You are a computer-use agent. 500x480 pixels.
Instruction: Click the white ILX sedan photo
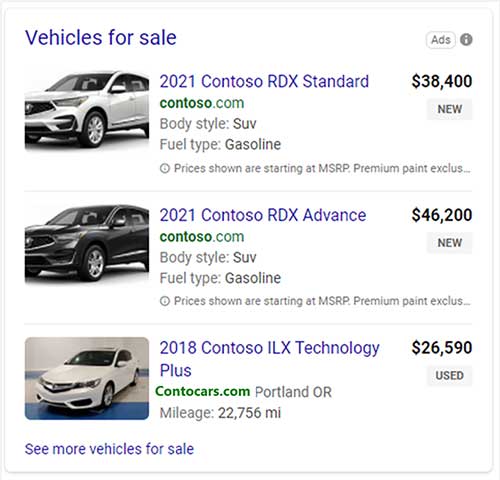tap(87, 378)
